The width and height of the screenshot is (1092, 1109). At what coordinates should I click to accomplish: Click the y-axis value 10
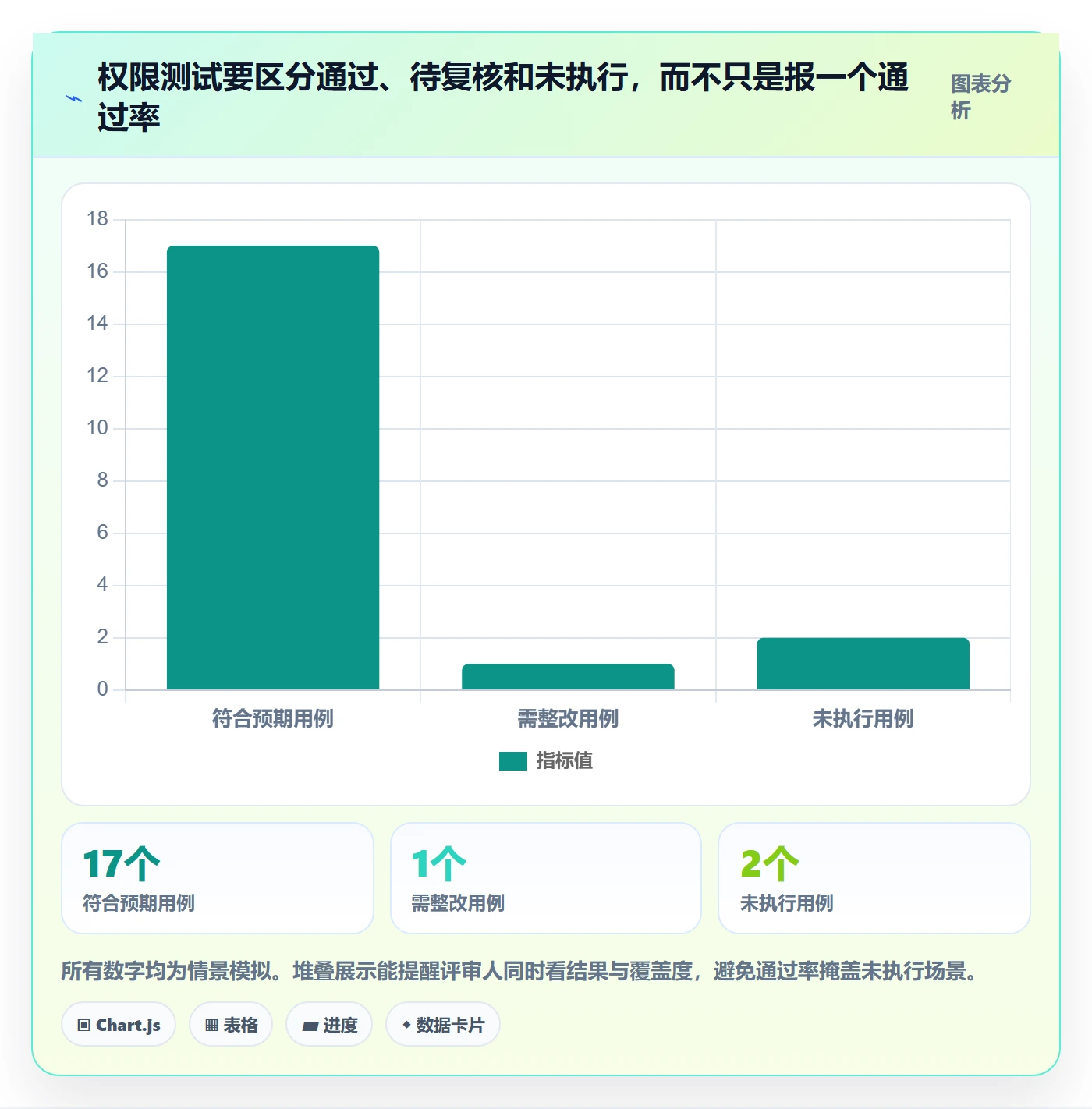97,428
